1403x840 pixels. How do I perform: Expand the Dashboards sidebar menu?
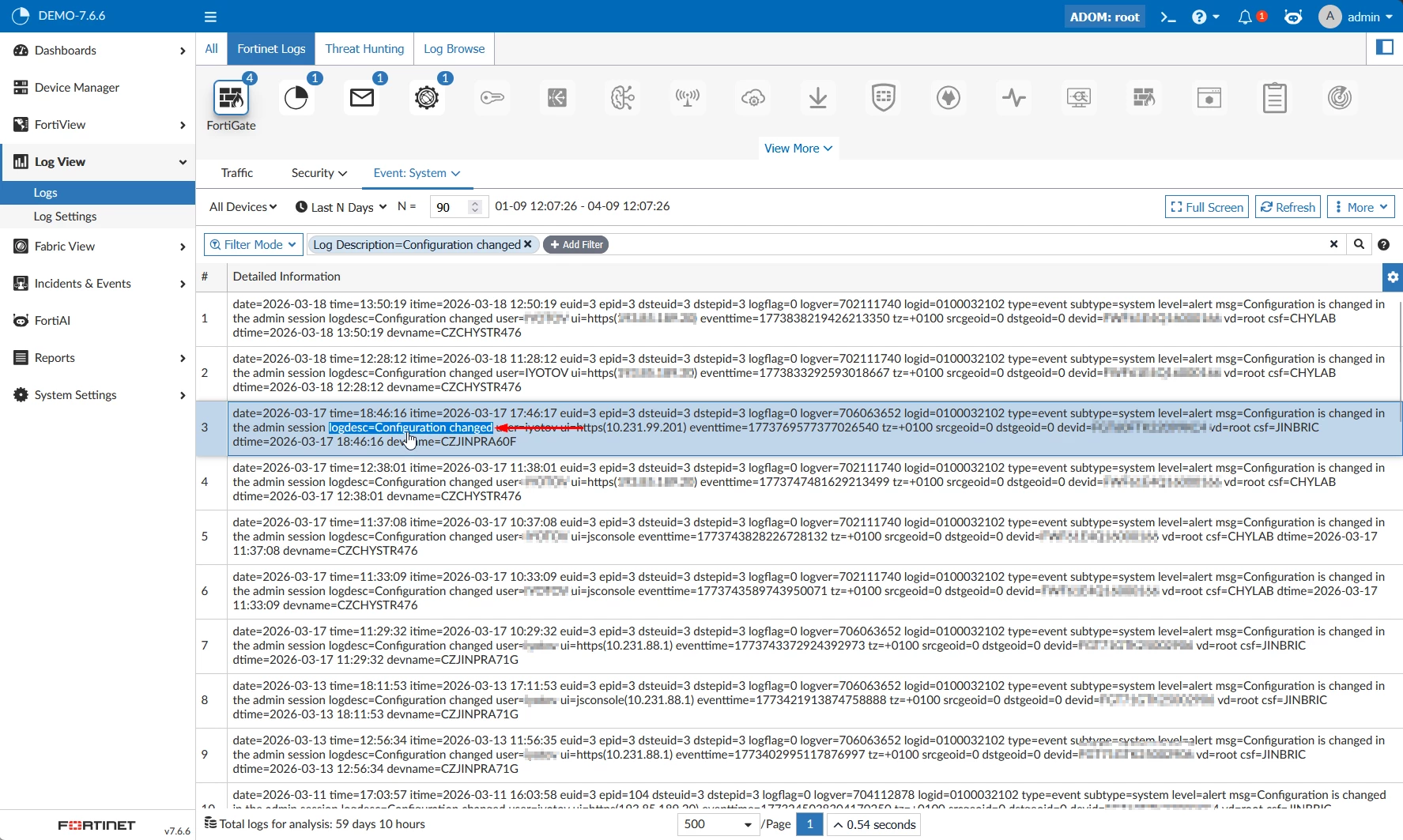coord(97,51)
